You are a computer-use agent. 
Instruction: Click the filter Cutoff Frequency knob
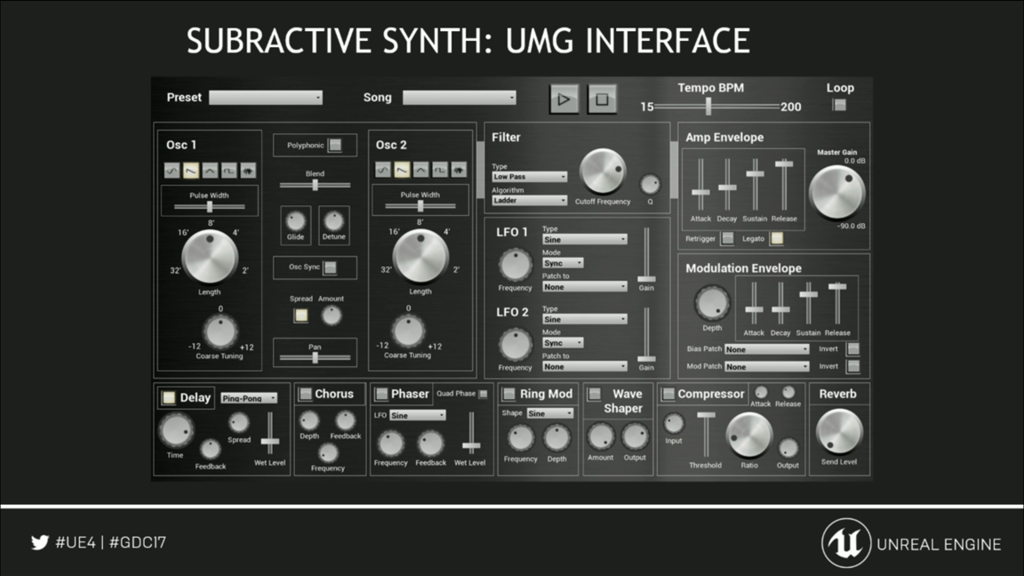pyautogui.click(x=603, y=172)
